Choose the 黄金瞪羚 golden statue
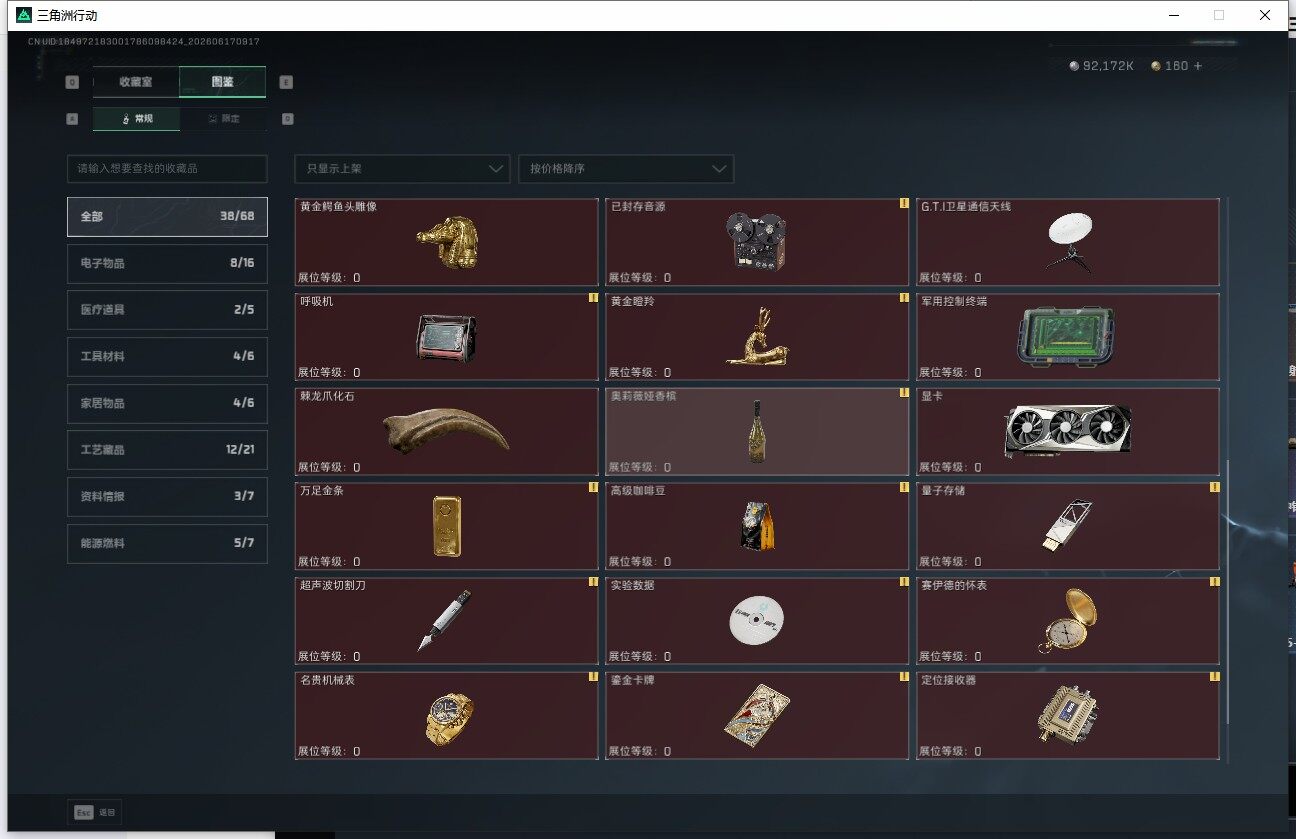Viewport: 1296px width, 839px height. (757, 337)
